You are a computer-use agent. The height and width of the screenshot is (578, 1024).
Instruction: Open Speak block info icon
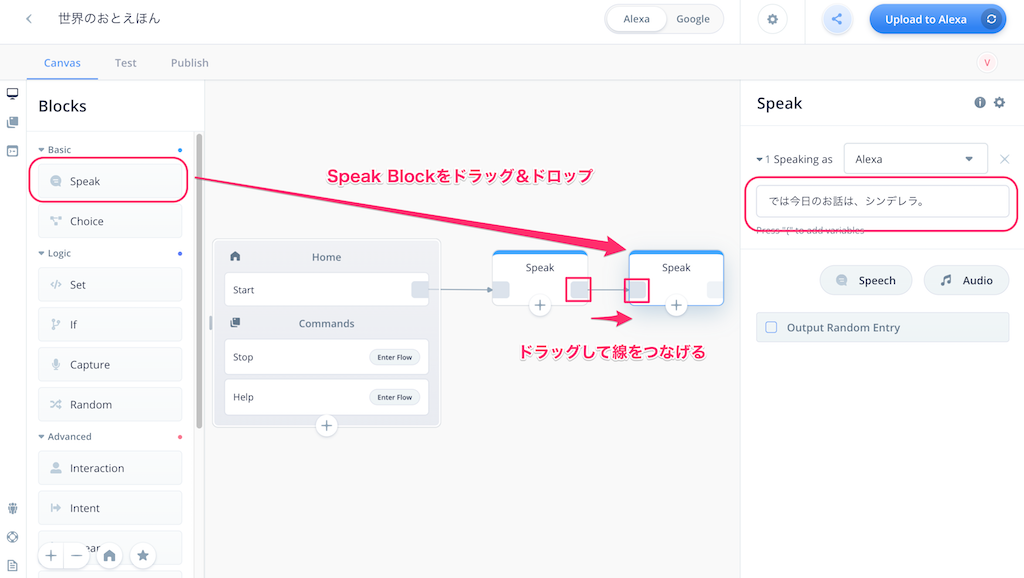980,103
